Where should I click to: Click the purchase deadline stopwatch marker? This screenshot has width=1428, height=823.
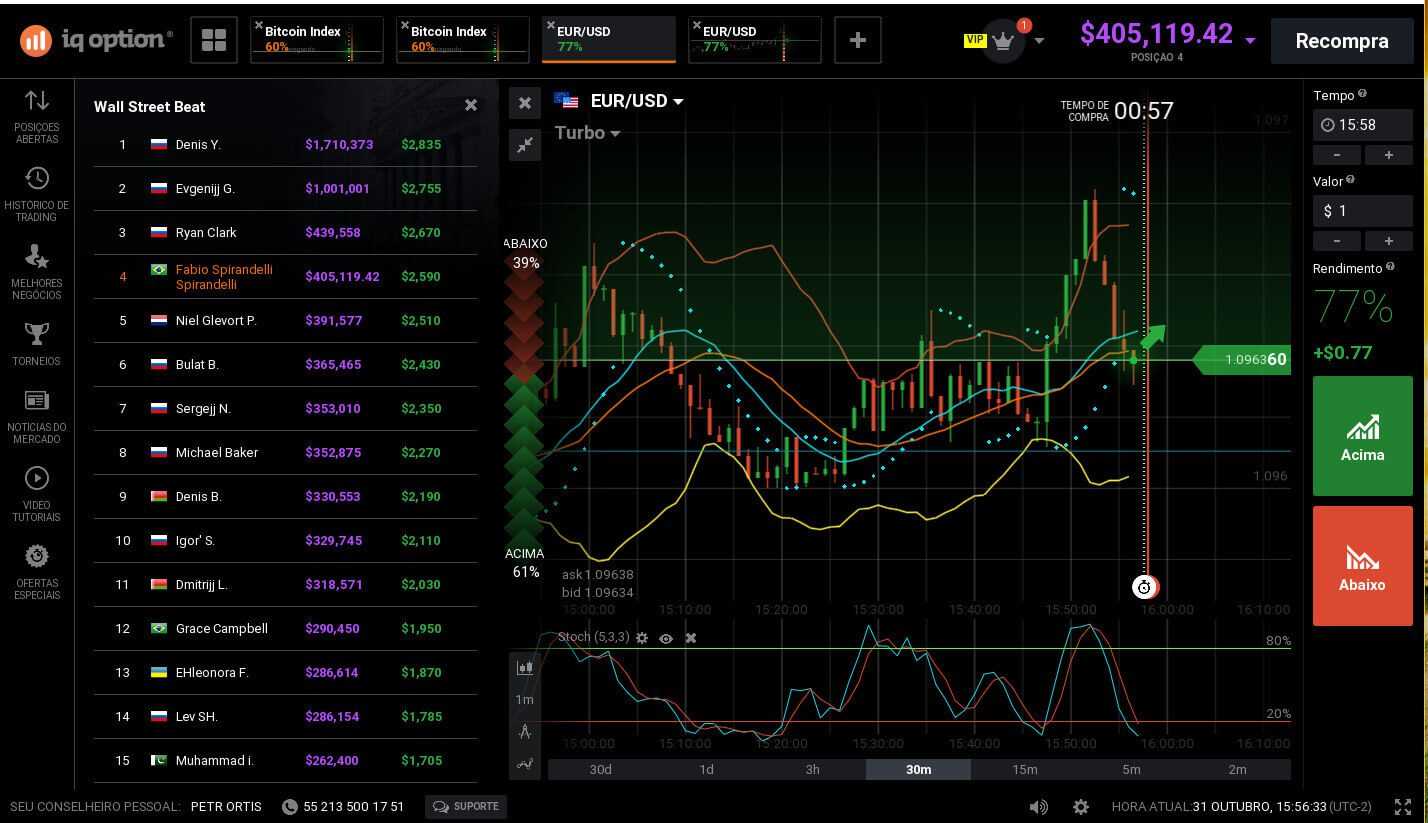pos(1144,587)
